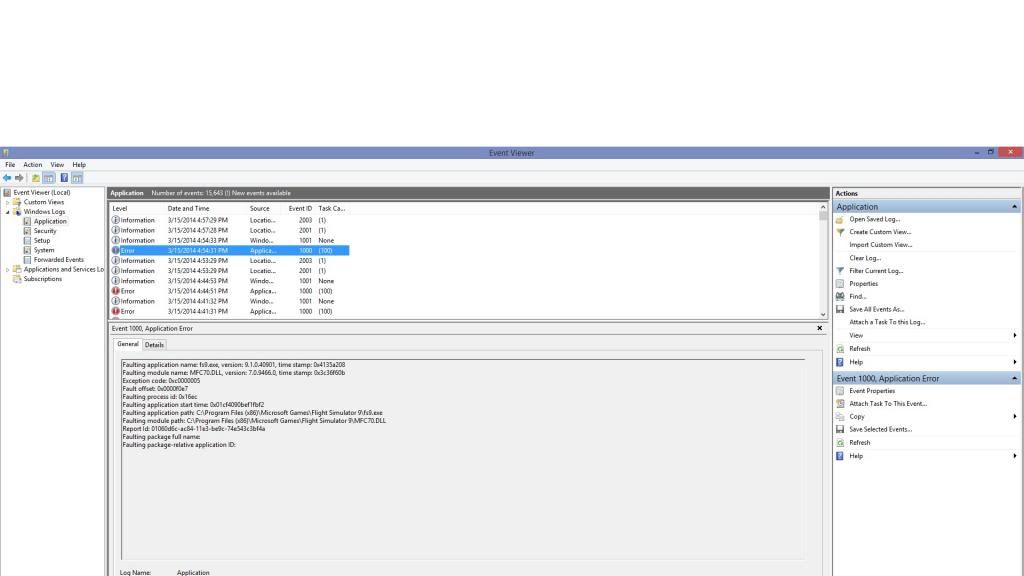Viewport: 1024px width, 576px height.
Task: Click the Filter Current Log funnel icon
Action: [840, 271]
